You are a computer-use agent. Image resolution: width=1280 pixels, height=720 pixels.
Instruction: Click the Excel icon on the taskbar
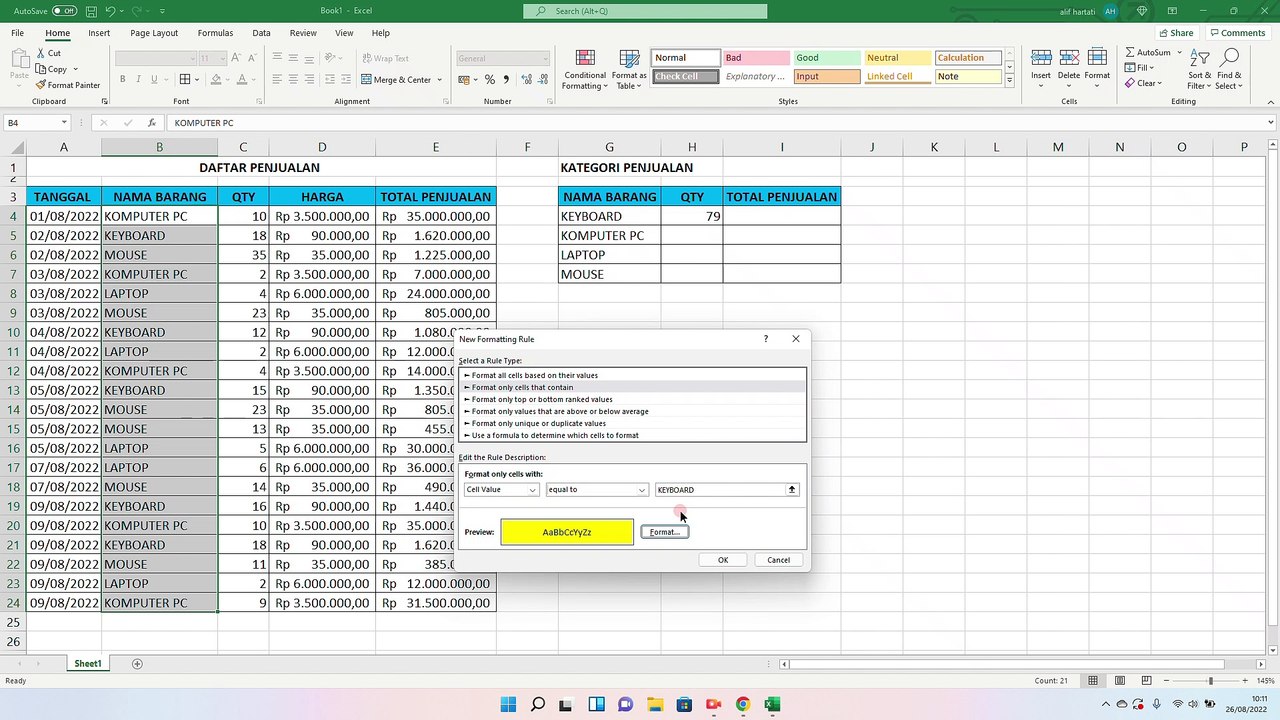(772, 704)
